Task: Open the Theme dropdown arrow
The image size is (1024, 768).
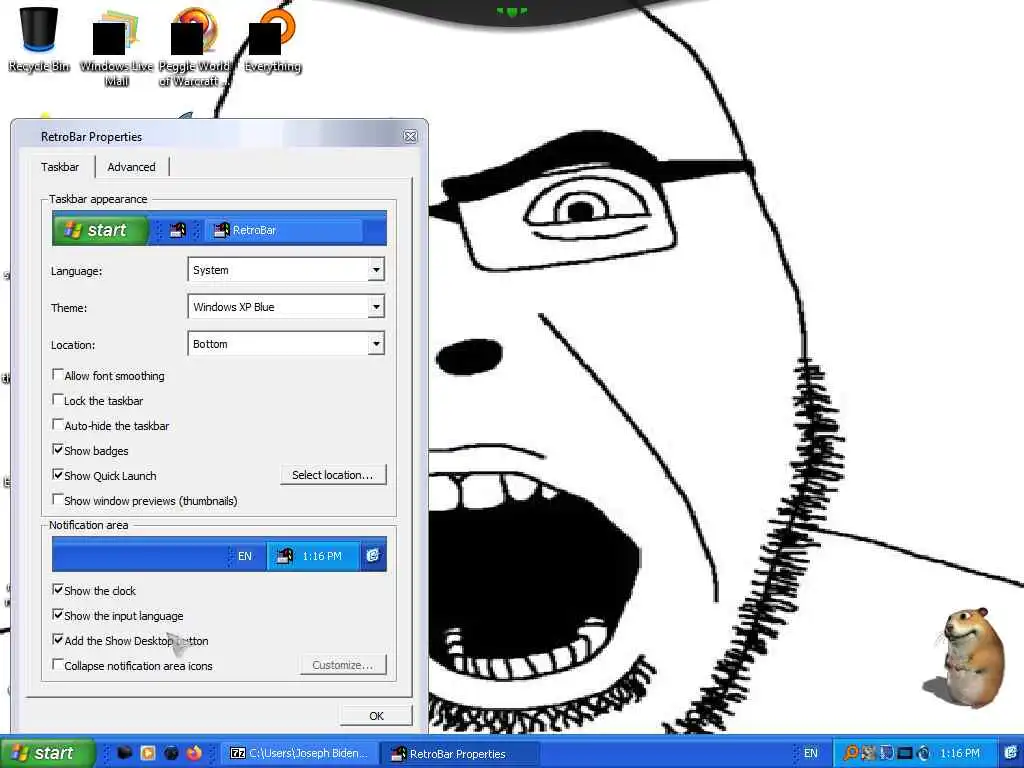Action: [x=376, y=307]
